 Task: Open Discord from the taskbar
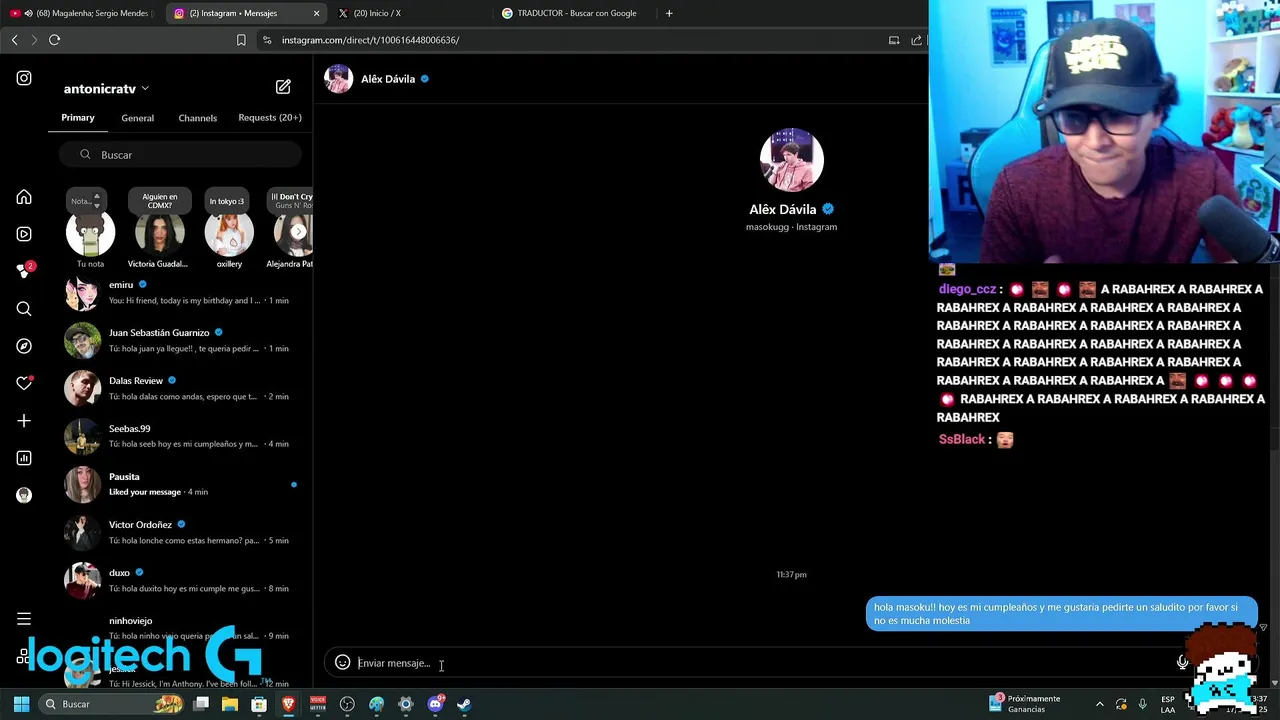click(435, 704)
